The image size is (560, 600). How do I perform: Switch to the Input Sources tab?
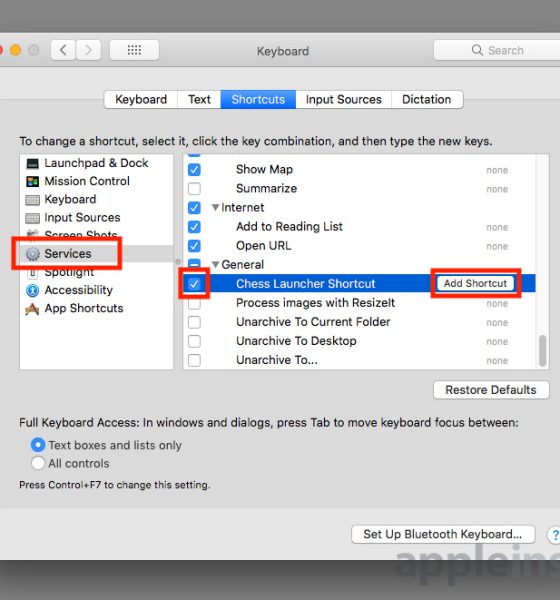pos(343,99)
